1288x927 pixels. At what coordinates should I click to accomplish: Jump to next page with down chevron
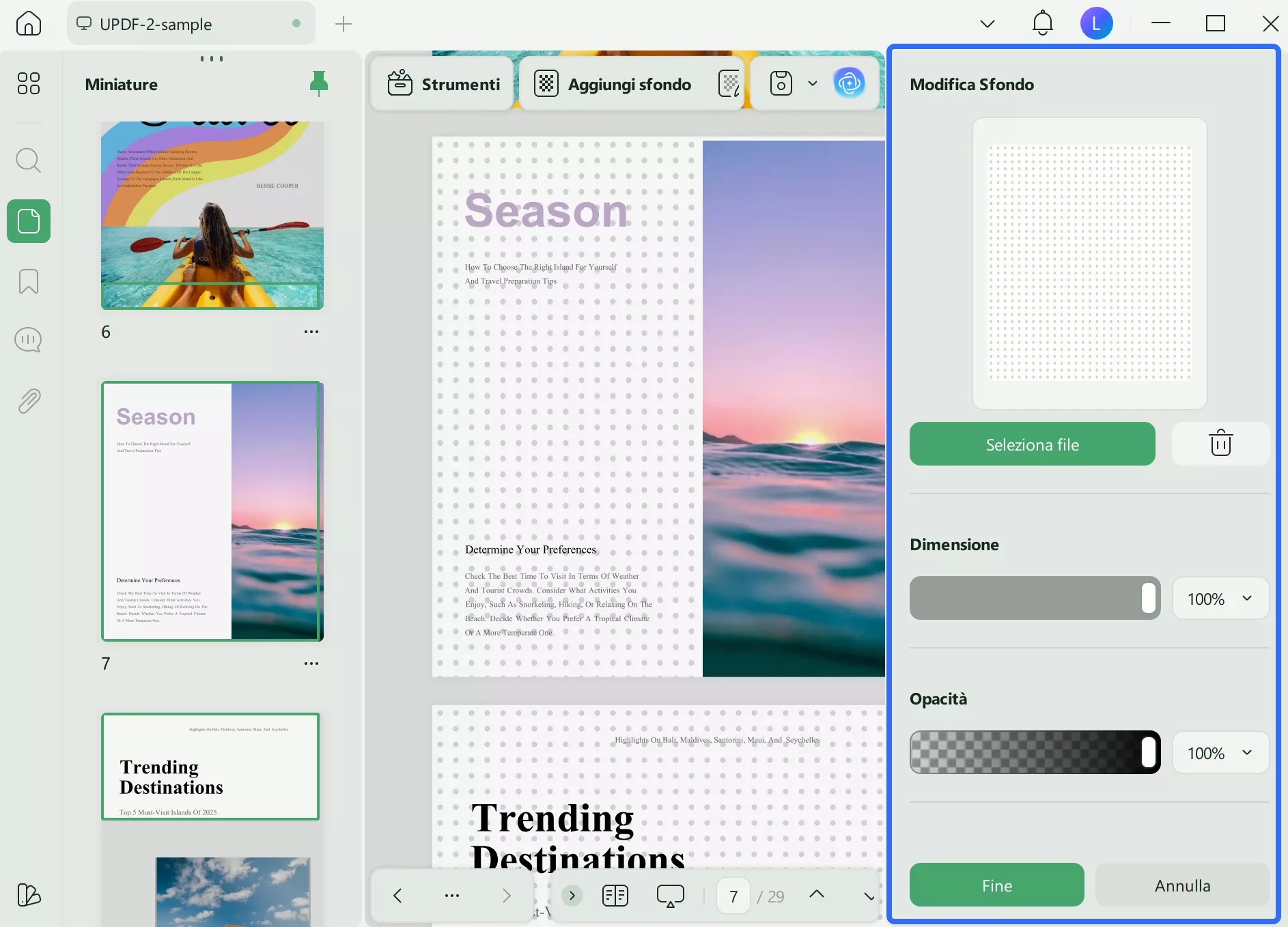tap(869, 896)
